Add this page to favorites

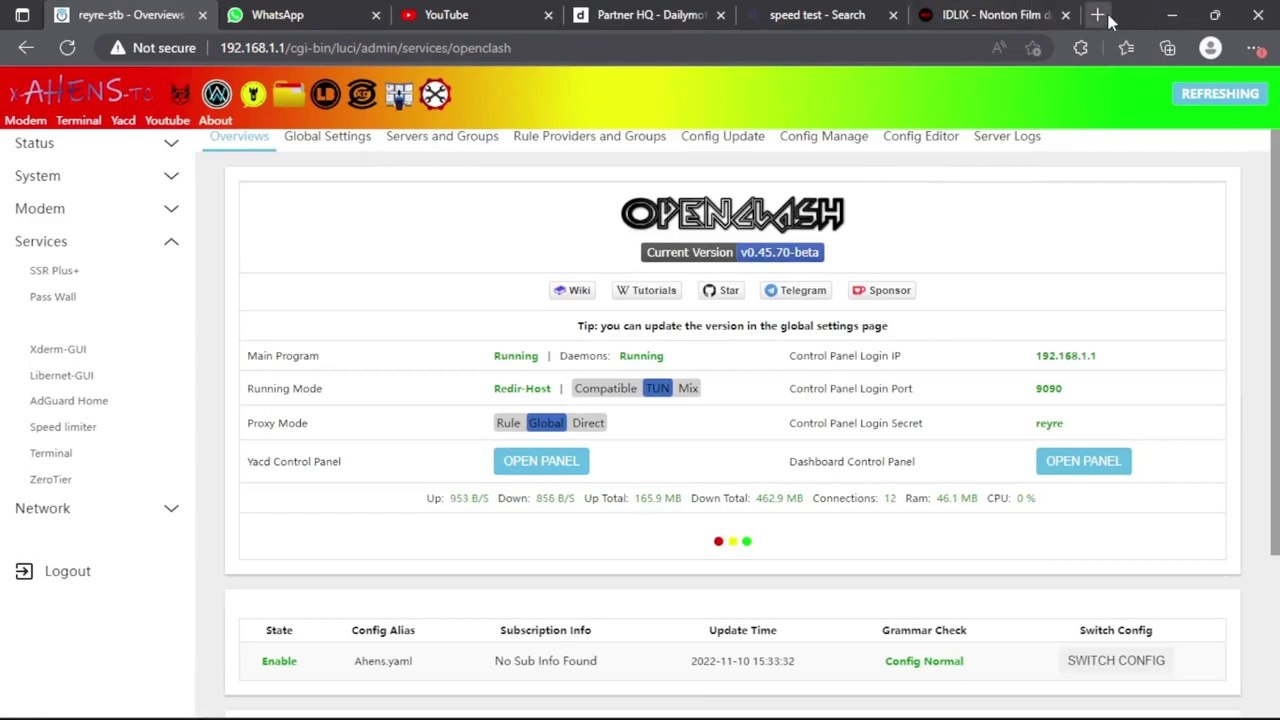tap(1034, 48)
